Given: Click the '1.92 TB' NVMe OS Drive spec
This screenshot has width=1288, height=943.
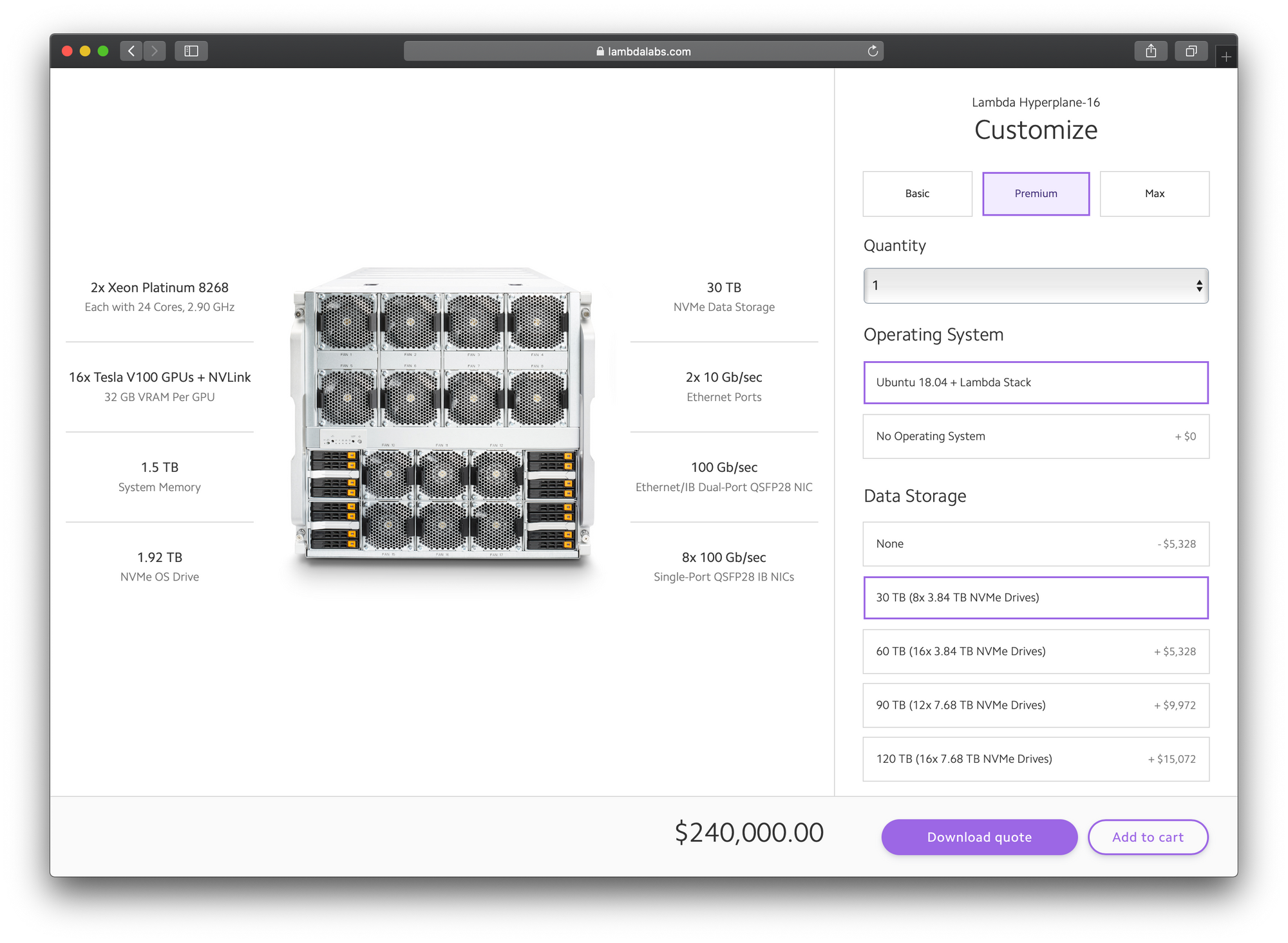Looking at the screenshot, I should (x=160, y=557).
